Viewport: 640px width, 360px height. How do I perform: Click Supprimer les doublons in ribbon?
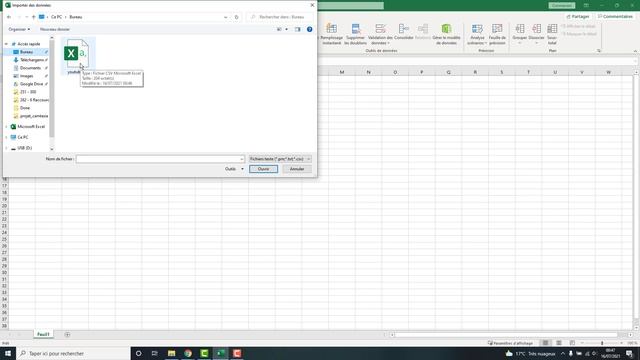(355, 34)
